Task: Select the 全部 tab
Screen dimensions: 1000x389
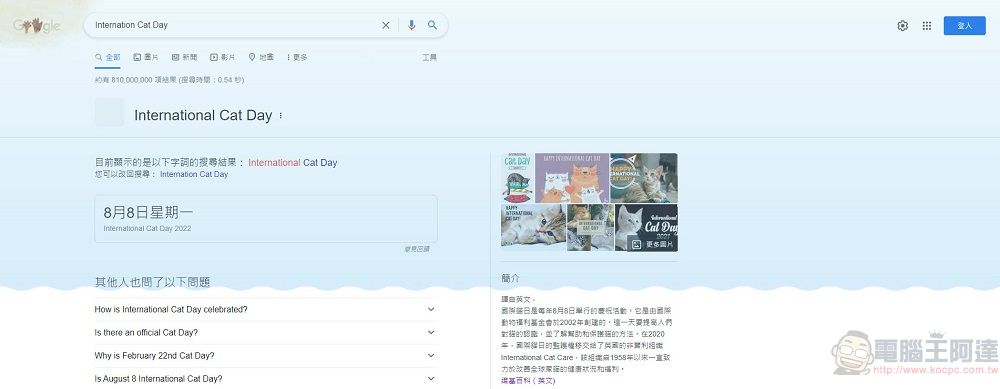Action: [107, 57]
